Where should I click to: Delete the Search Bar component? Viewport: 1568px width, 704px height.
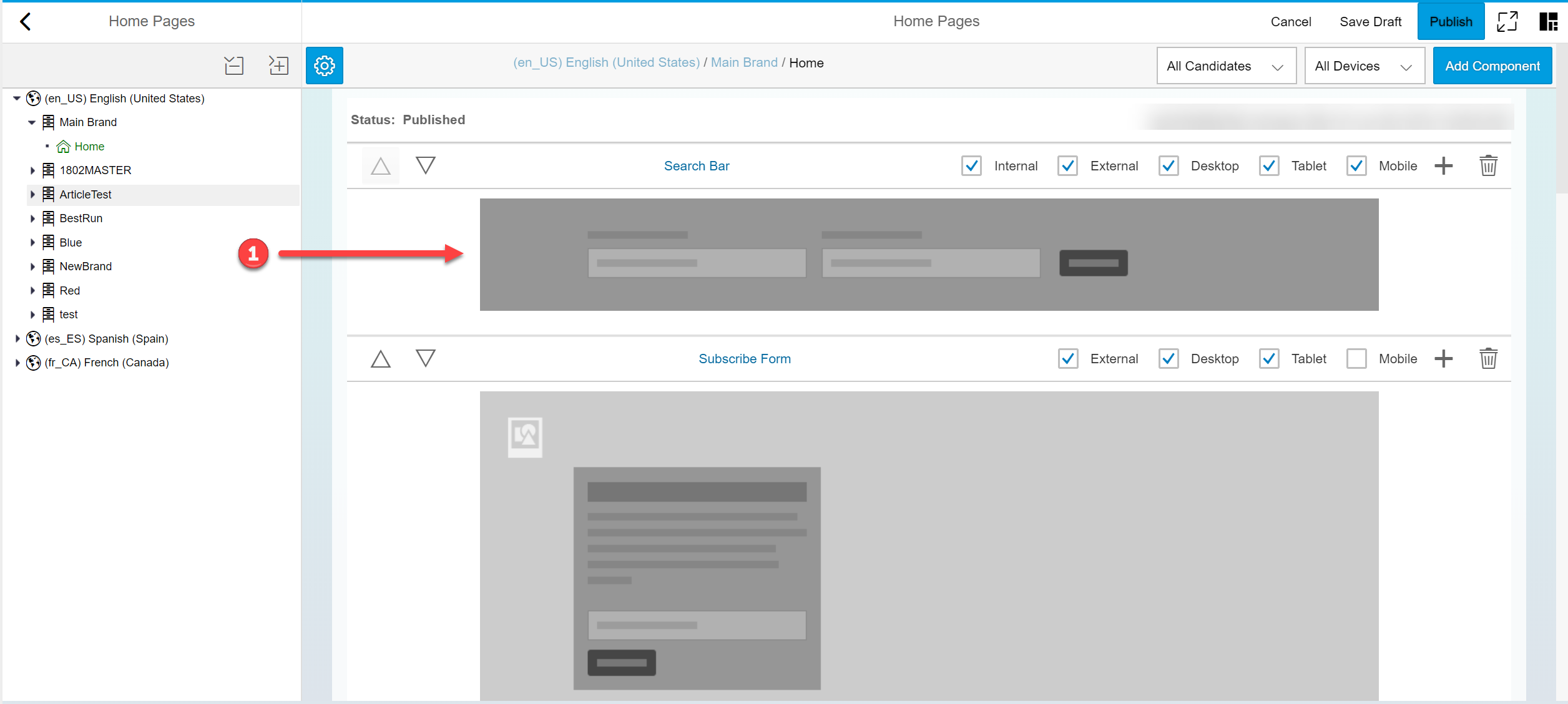click(x=1489, y=166)
